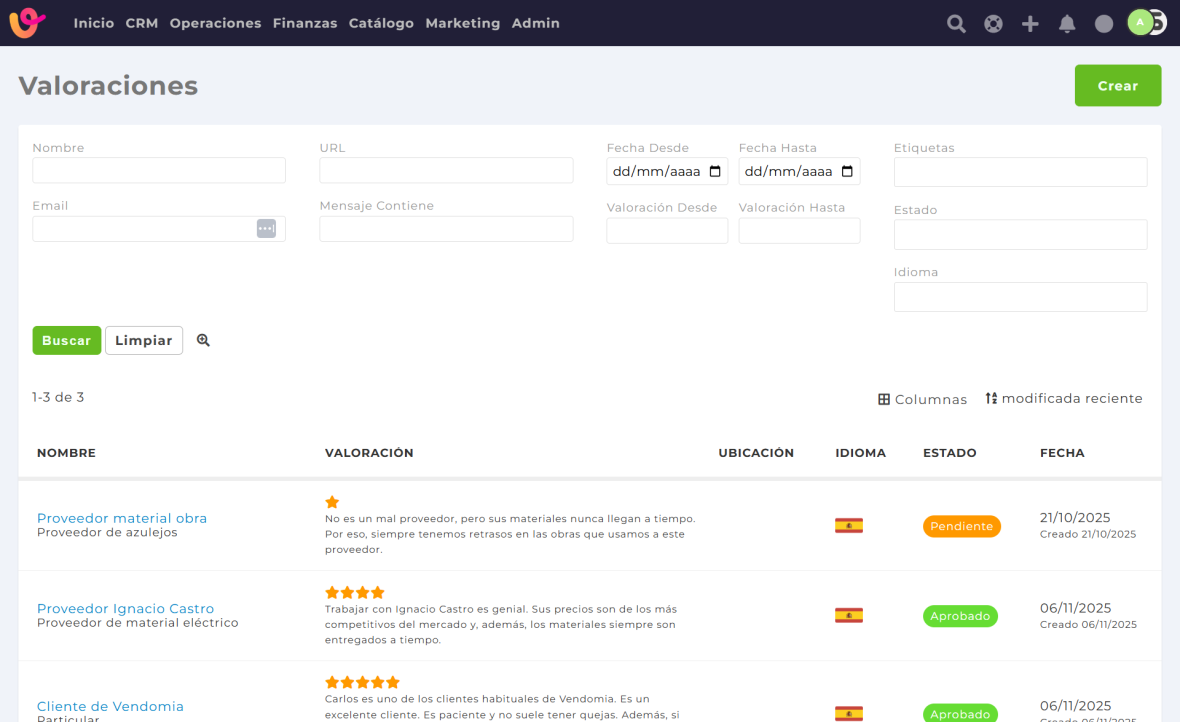Change sort order 'modificada reciente'
Image resolution: width=1180 pixels, height=722 pixels.
pos(1063,398)
